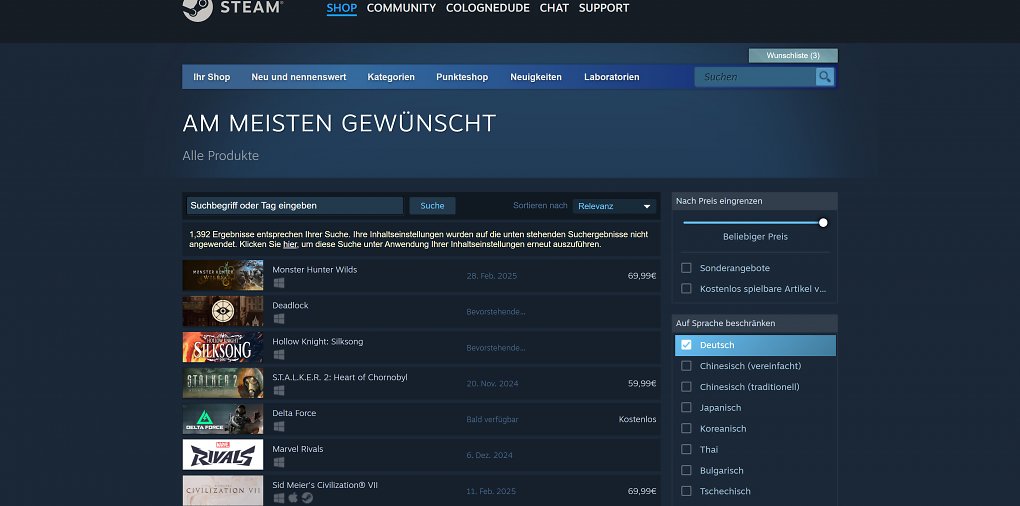
Task: Click Windows icon under Deadlock
Action: click(278, 319)
